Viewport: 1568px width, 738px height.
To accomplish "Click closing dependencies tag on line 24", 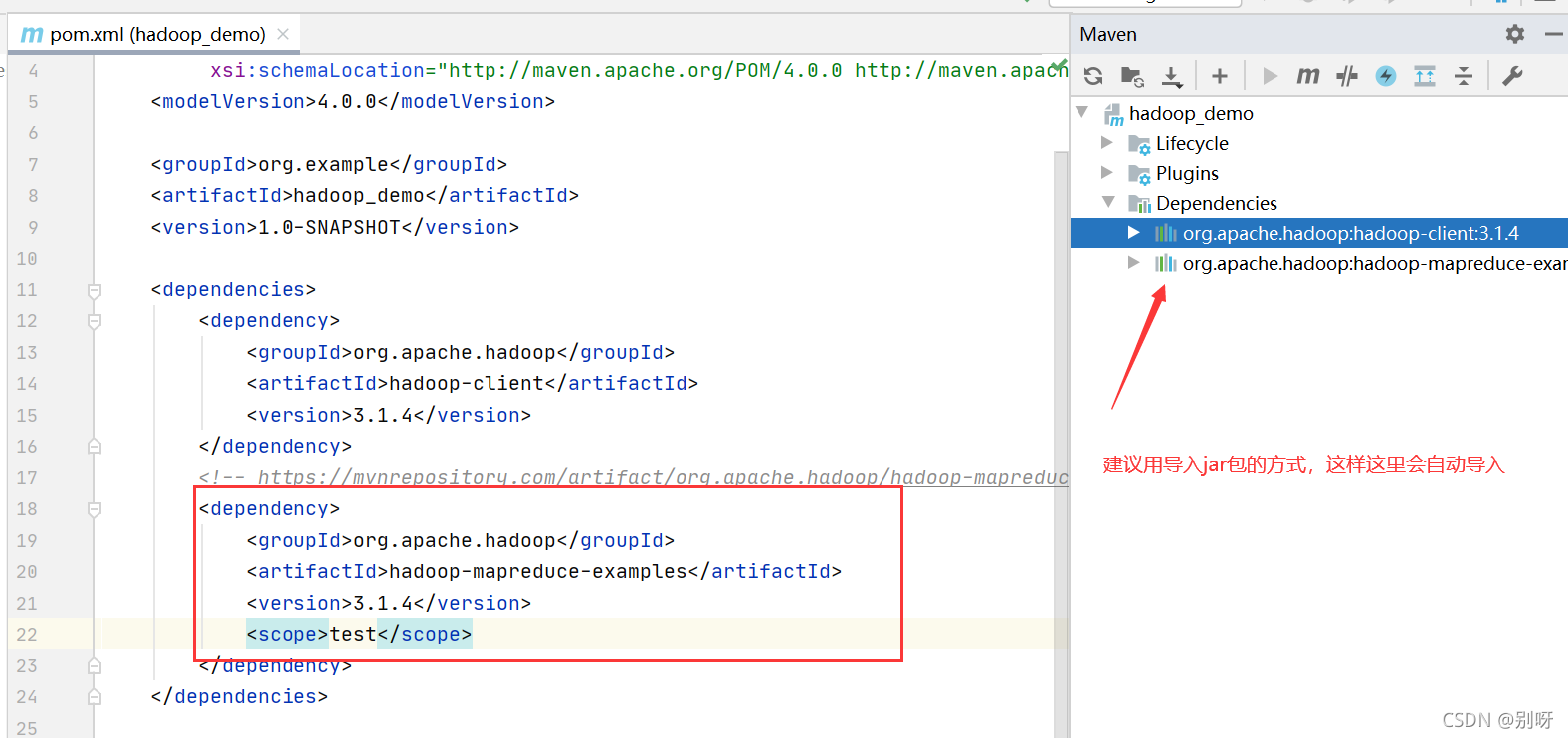I will click(x=240, y=696).
